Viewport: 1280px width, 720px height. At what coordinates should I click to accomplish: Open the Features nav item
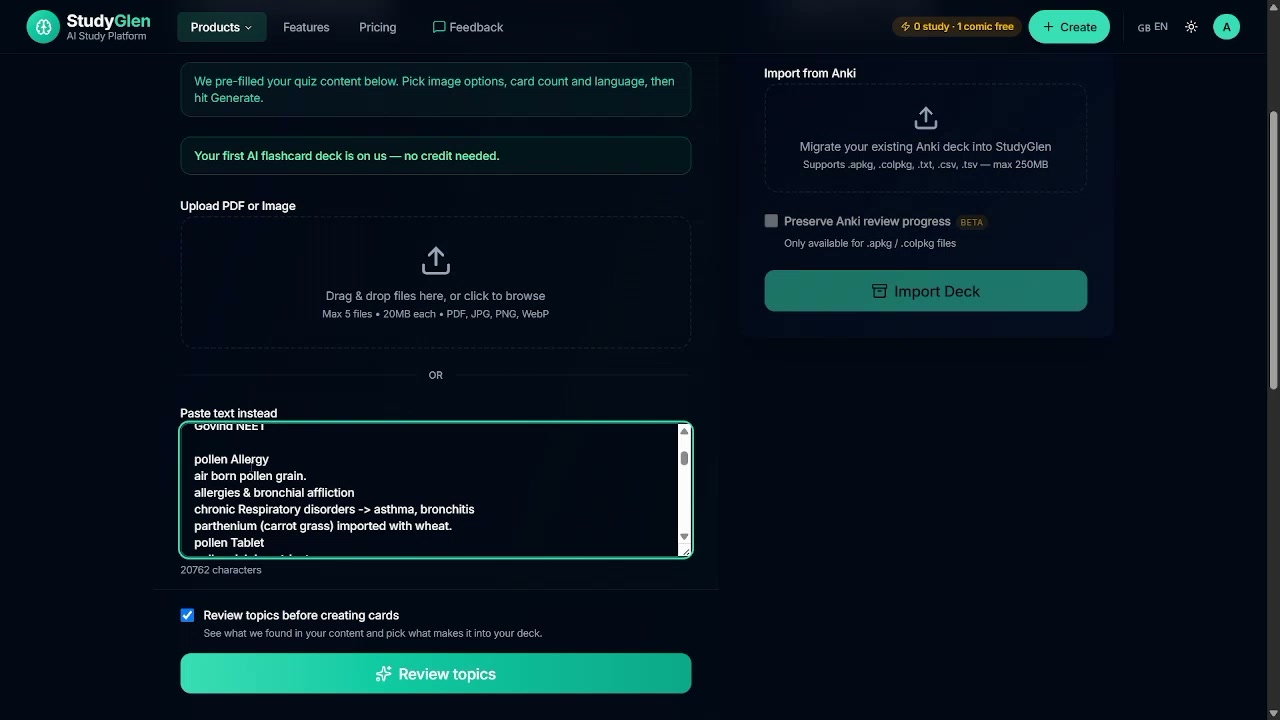click(306, 27)
